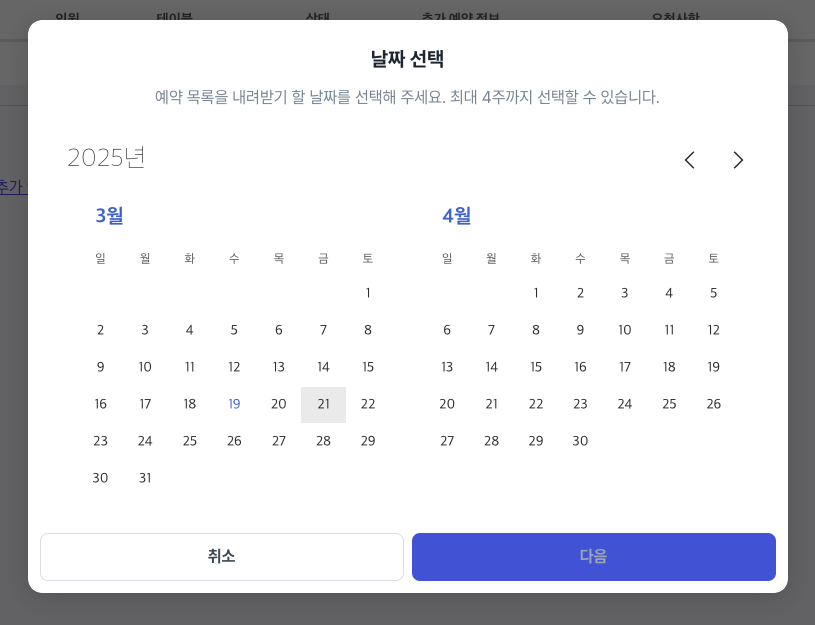
Task: Select April 1 in the calendar
Action: [x=536, y=293]
